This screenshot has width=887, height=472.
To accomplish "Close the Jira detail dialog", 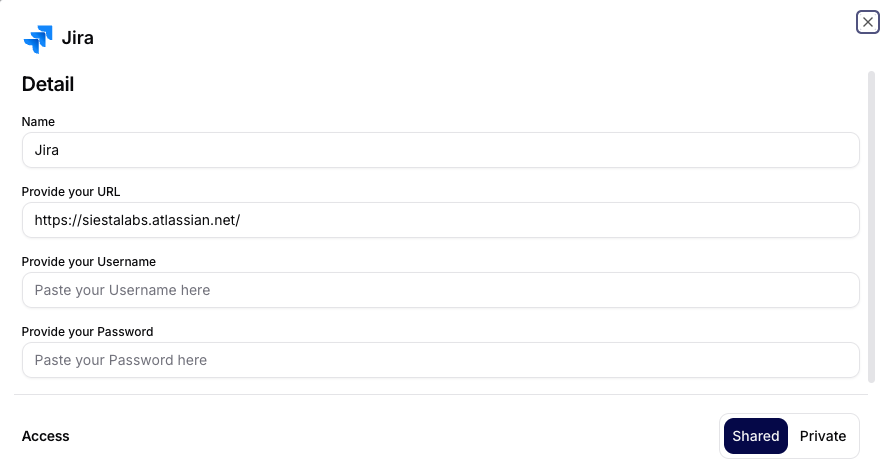I will click(x=867, y=22).
